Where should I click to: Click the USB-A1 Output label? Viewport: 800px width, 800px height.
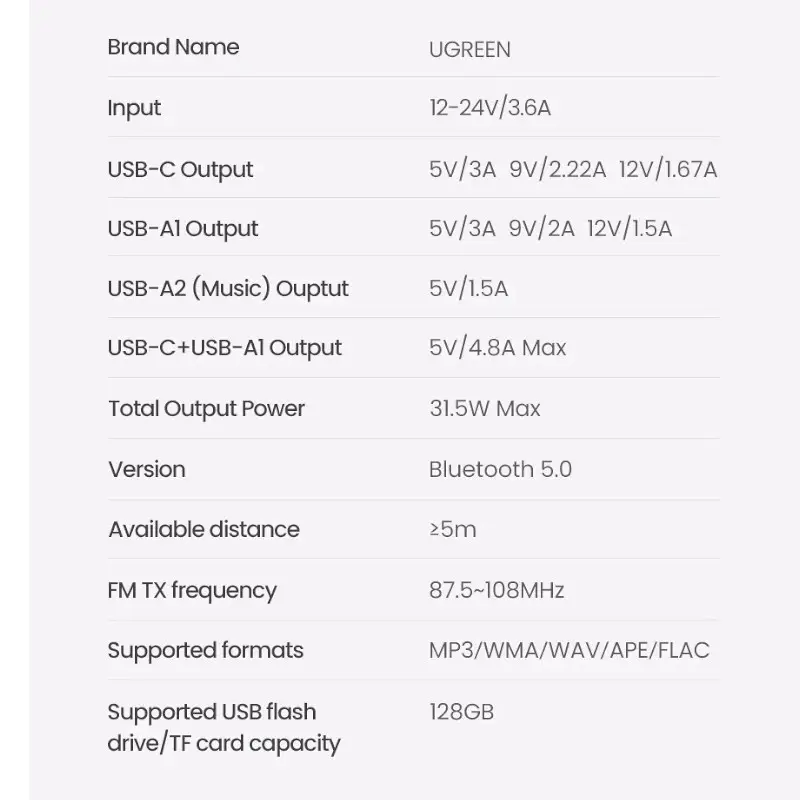pos(183,229)
